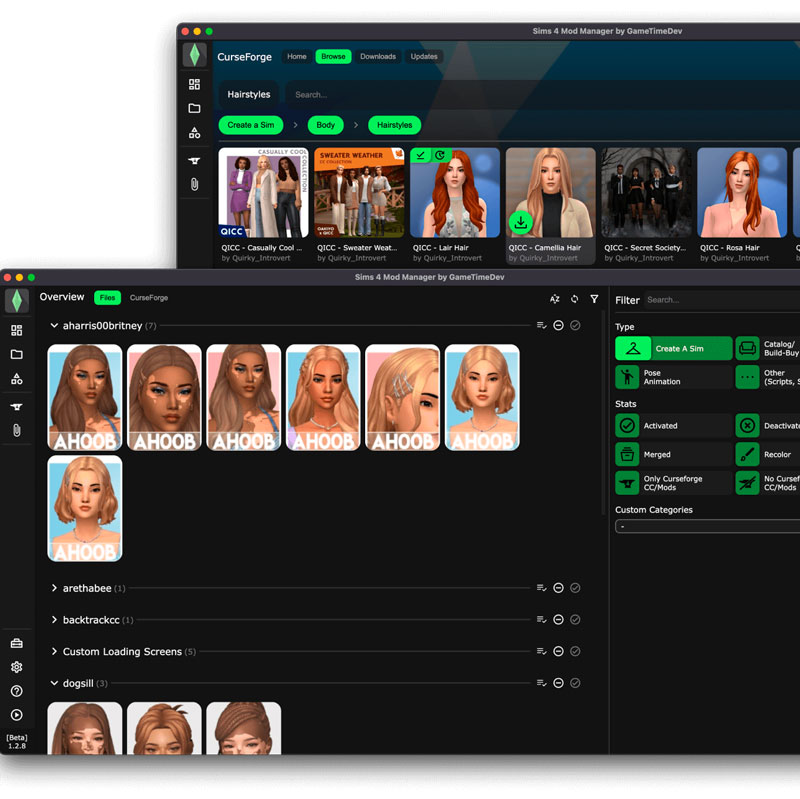The width and height of the screenshot is (800, 799).
Task: Collapse the aharris00britney group
Action: (x=54, y=326)
